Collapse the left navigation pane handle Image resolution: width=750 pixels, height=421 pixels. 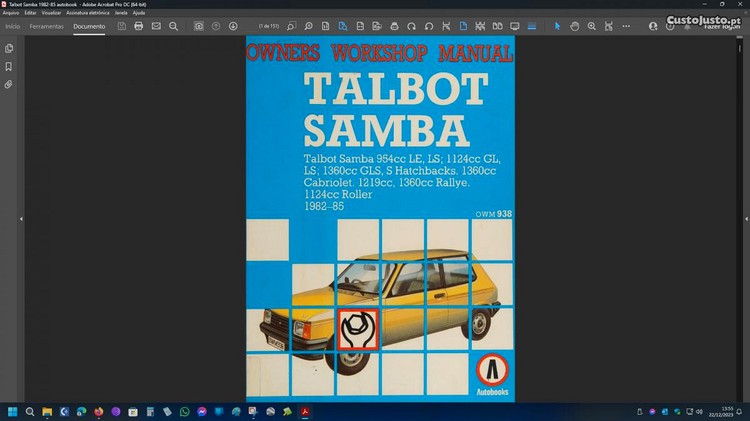21,218
